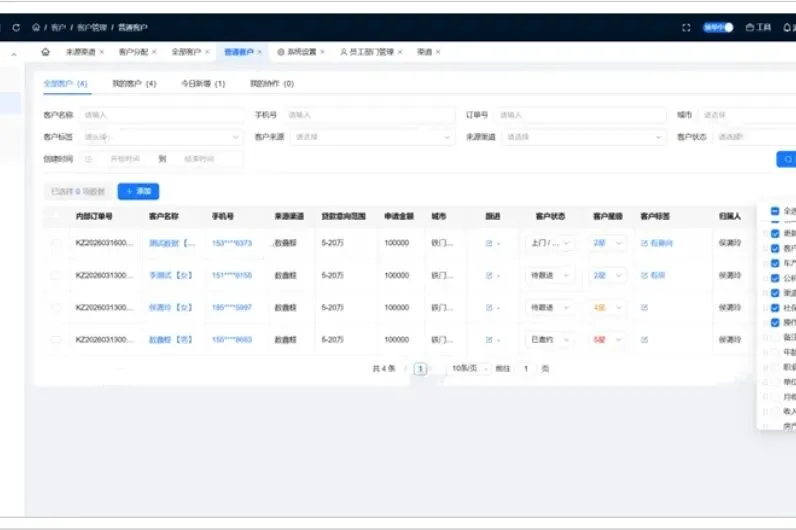
Task: Click the tag edit icon in the 4星 row
Action: [x=644, y=307]
